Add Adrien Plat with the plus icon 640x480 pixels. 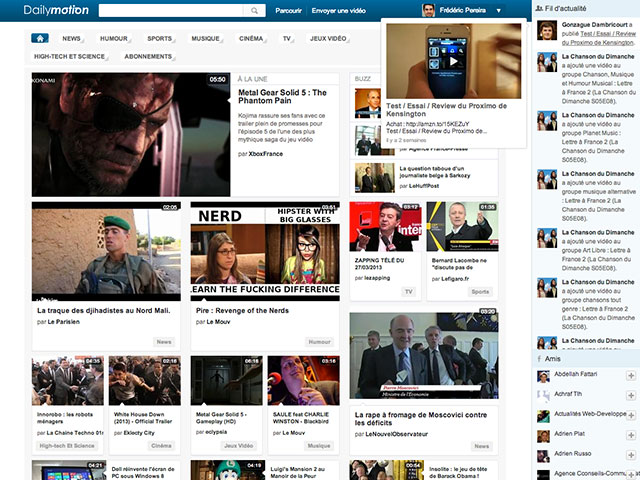pyautogui.click(x=631, y=436)
